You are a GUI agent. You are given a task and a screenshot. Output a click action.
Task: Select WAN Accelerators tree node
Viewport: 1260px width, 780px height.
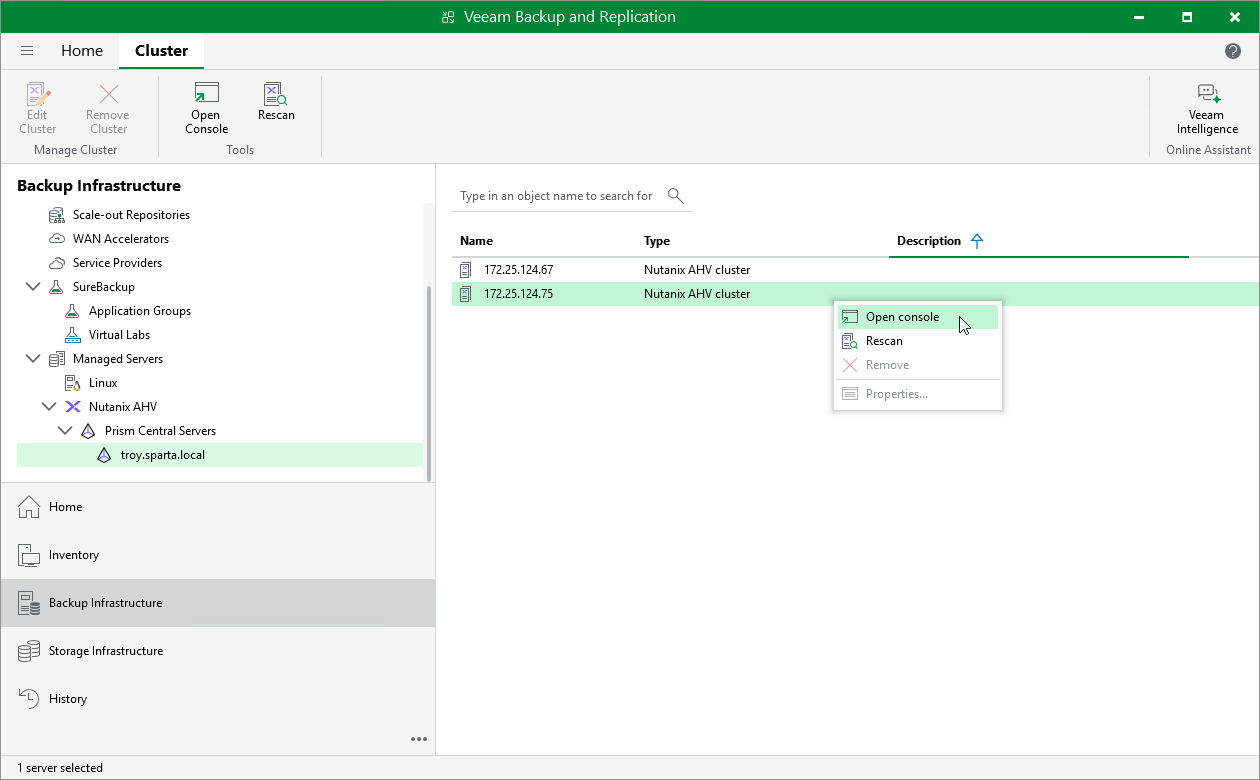point(121,239)
